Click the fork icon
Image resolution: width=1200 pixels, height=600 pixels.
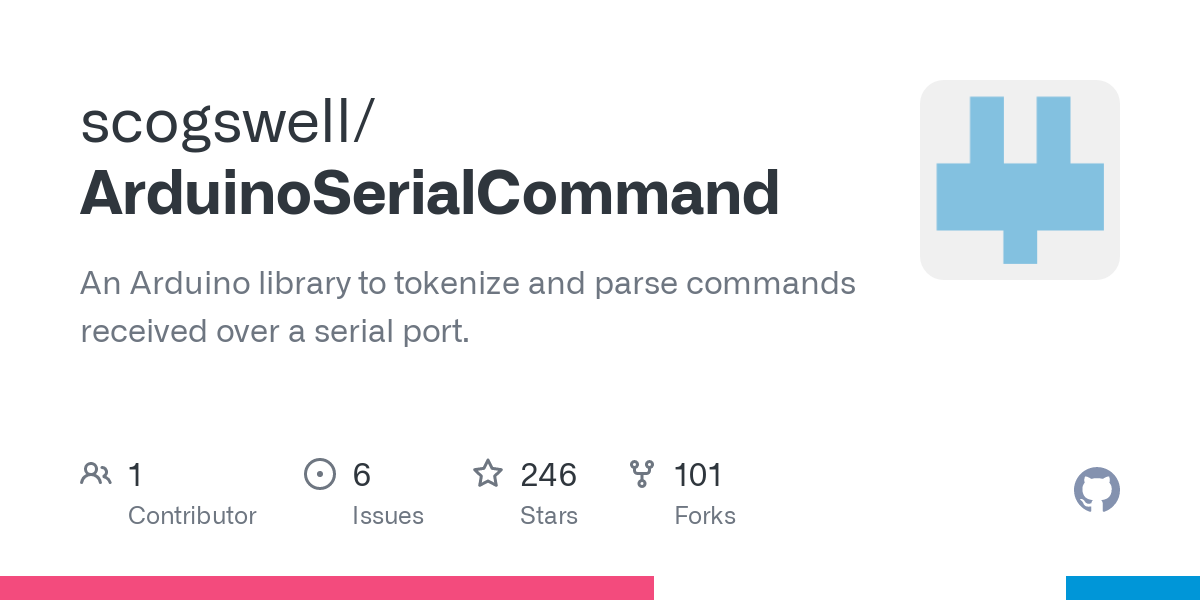coord(642,474)
